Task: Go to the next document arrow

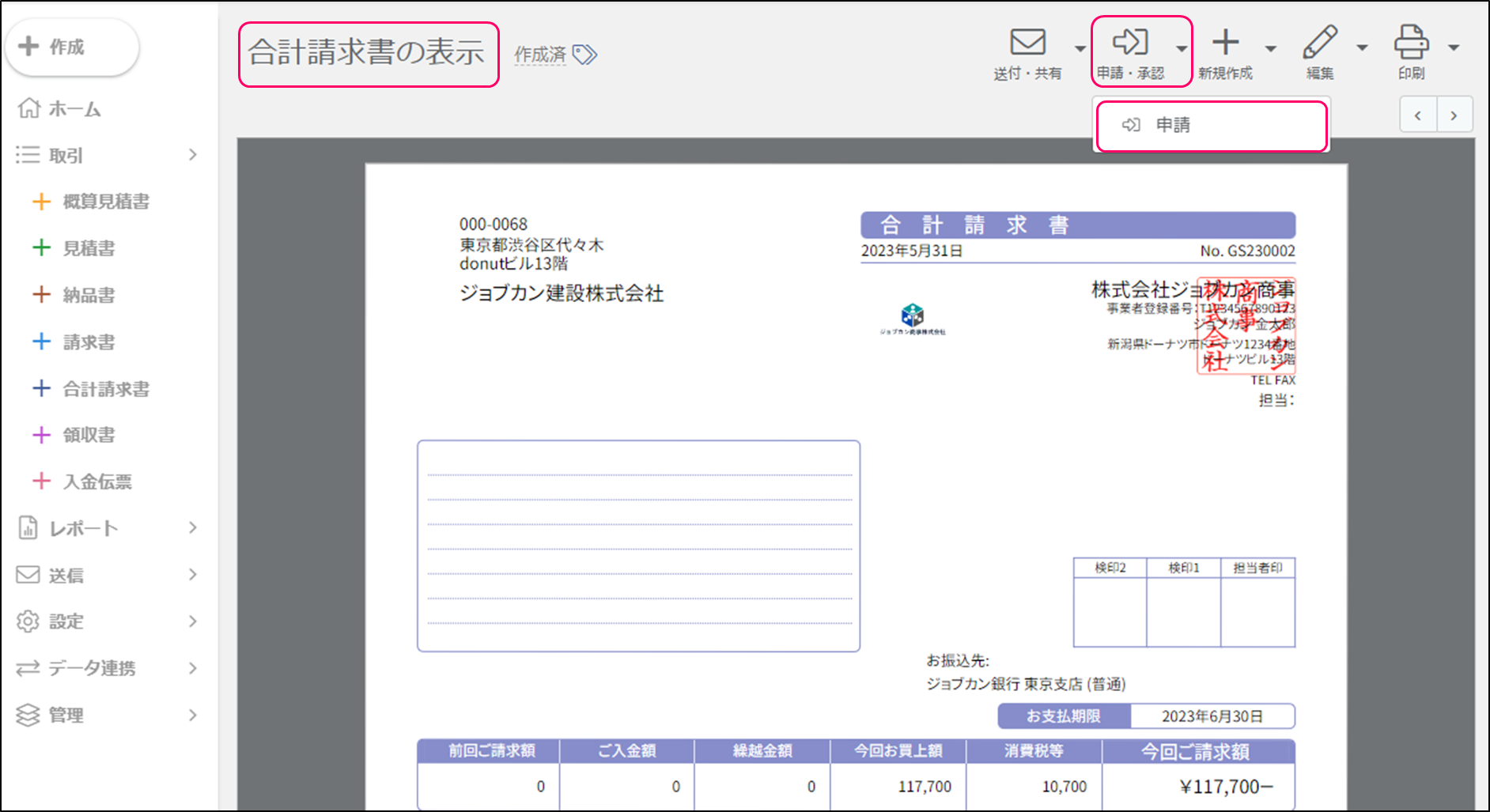Action: coord(1454,115)
